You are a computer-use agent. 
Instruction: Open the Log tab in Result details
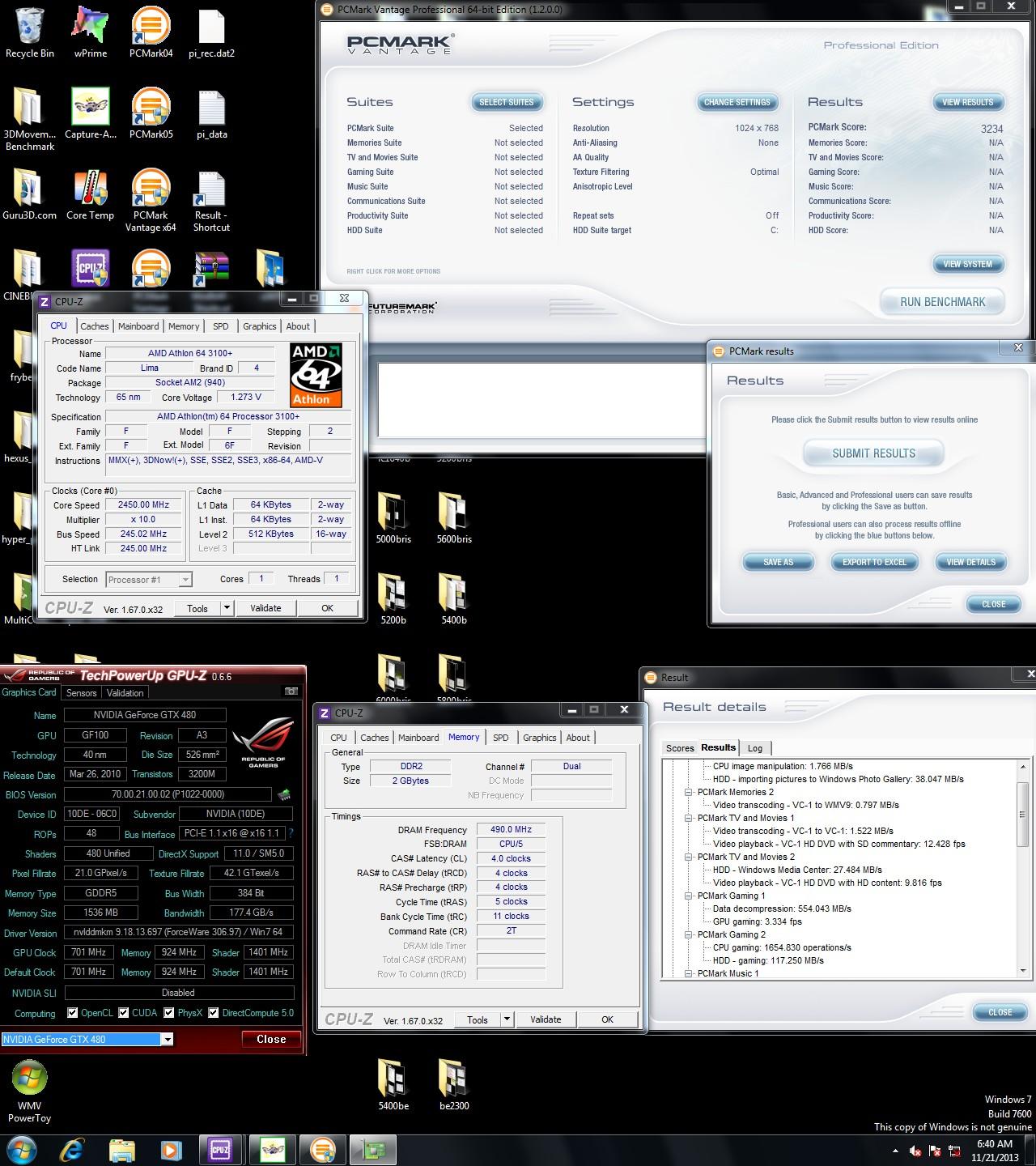coord(755,748)
